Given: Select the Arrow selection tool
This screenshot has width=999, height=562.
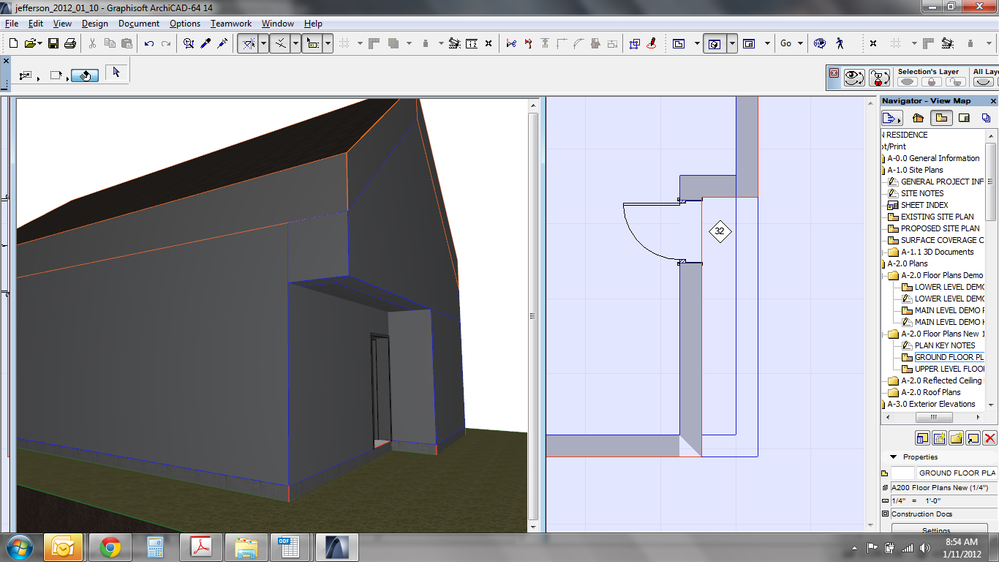Looking at the screenshot, I should click(x=116, y=72).
